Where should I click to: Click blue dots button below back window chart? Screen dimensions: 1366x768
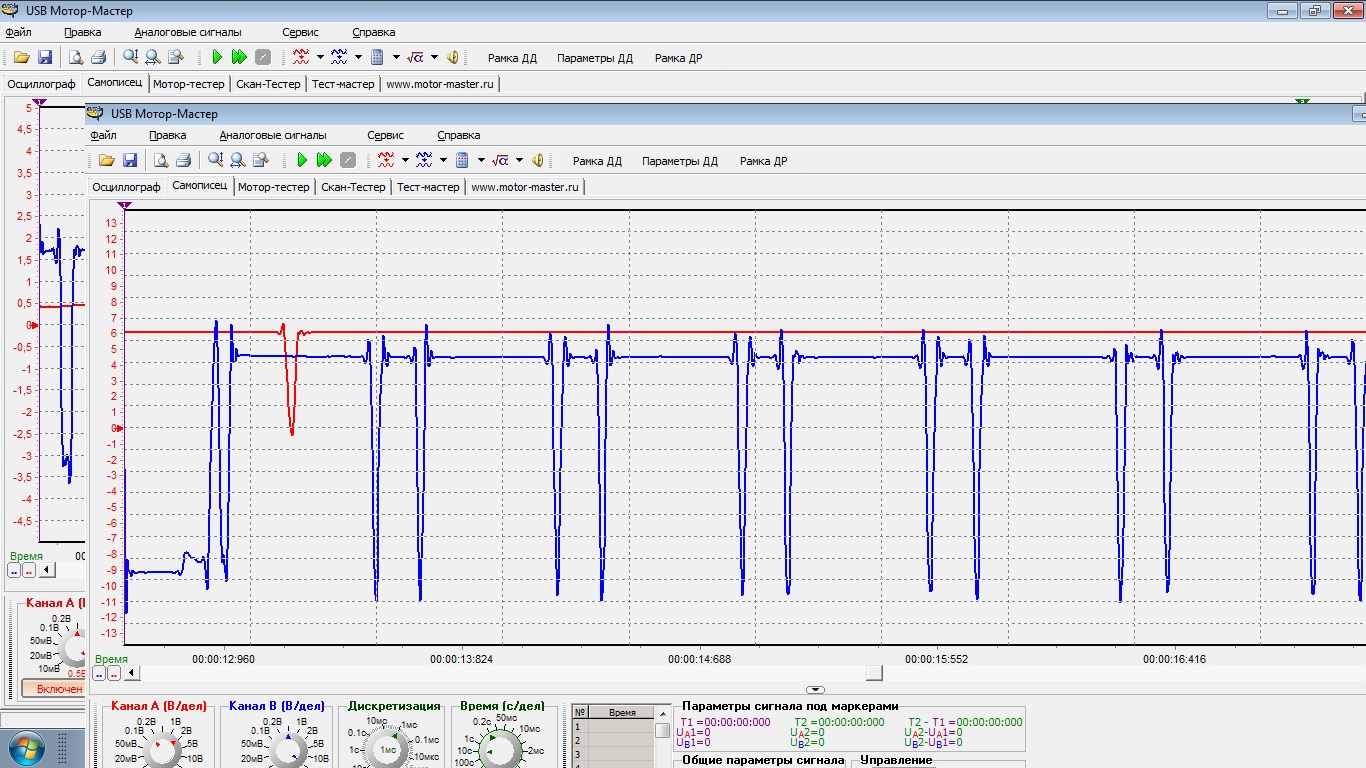(14, 570)
